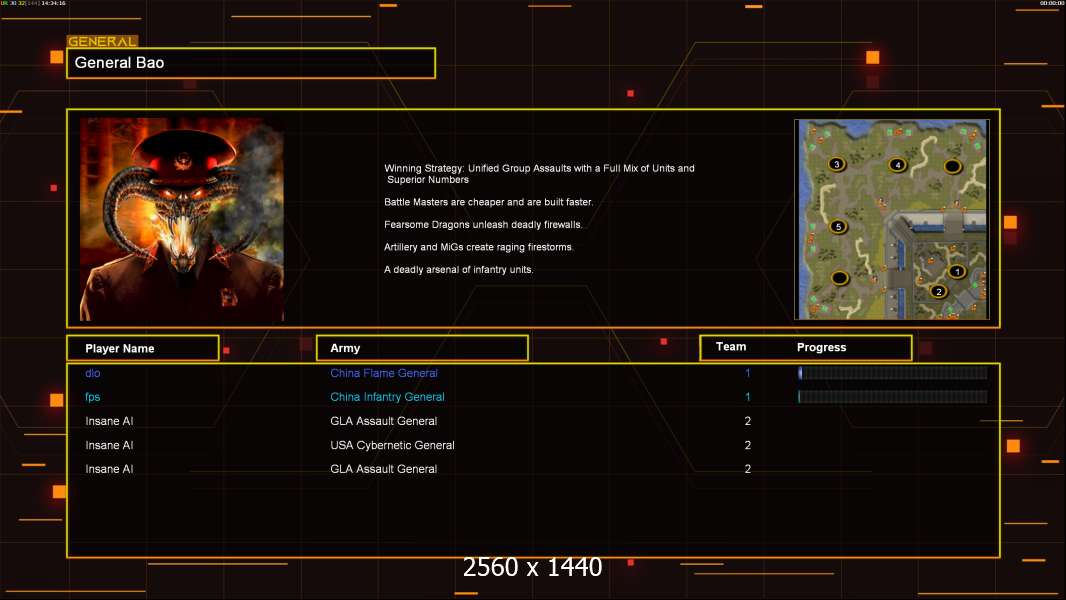1066x600 pixels.
Task: Click the GENERAL label tag
Action: click(x=102, y=41)
